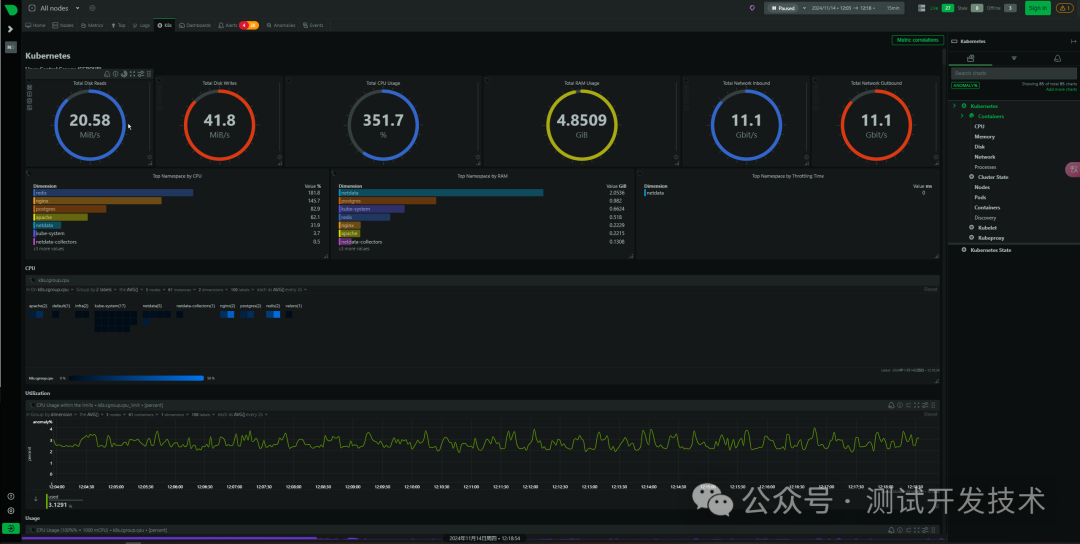Click the green sign-in icon at sidebar bottom
The height and width of the screenshot is (544, 1080).
(x=10, y=528)
